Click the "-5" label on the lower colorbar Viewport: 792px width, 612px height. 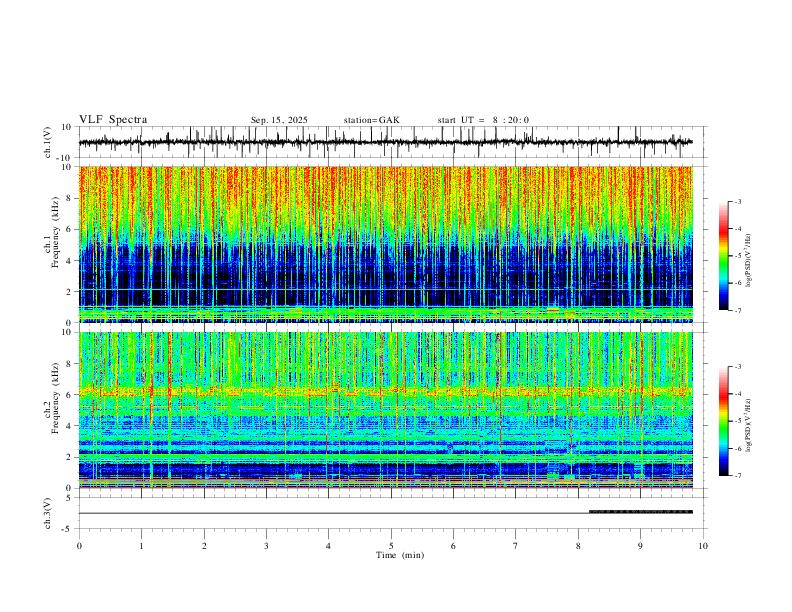738,421
